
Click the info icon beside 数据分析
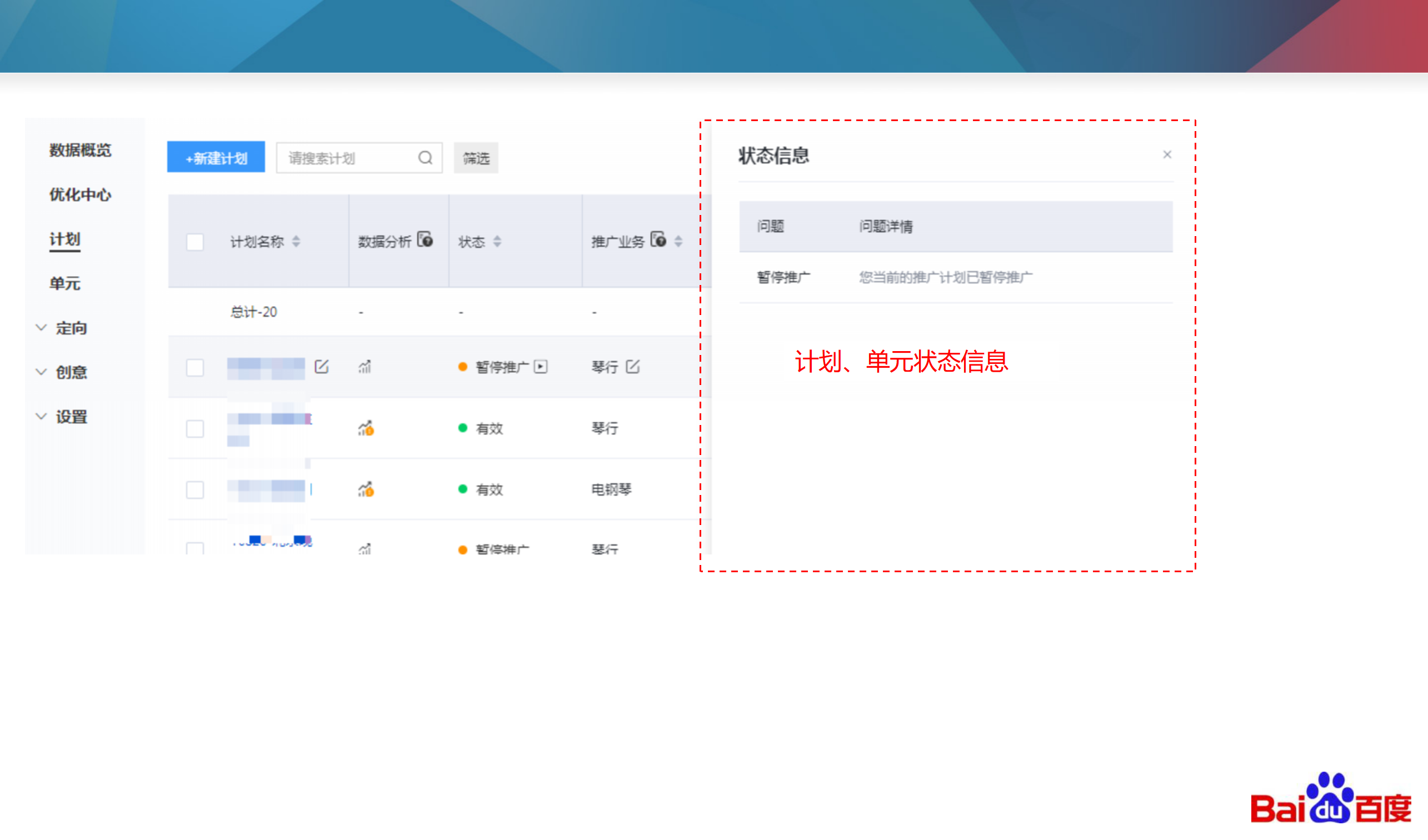(x=426, y=239)
